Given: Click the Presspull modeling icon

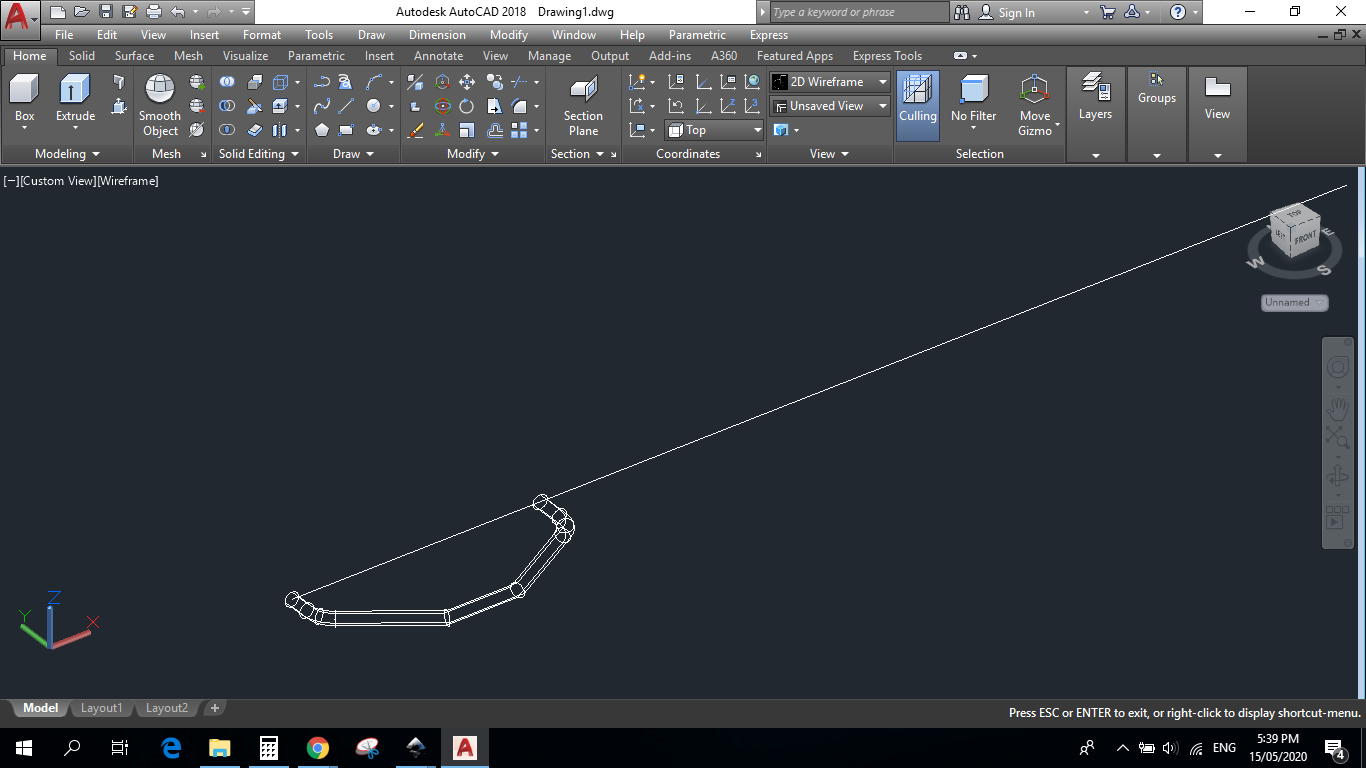Looking at the screenshot, I should (x=119, y=106).
